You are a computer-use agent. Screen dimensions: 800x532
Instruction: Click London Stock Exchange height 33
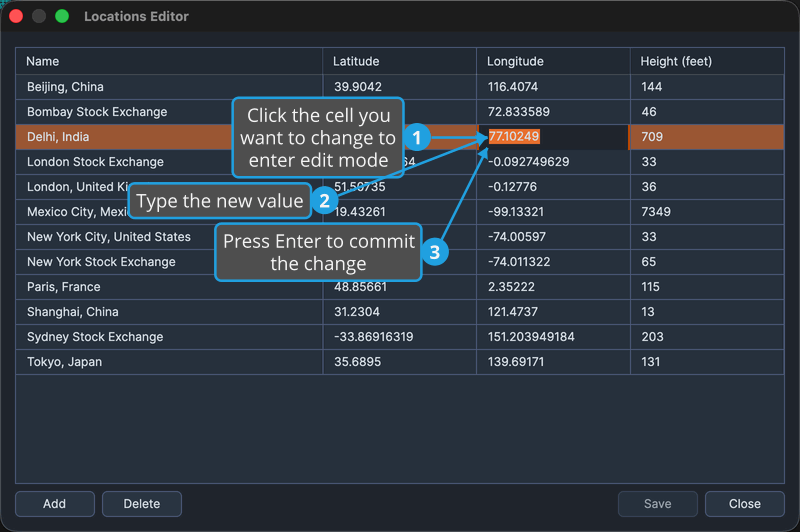(707, 162)
